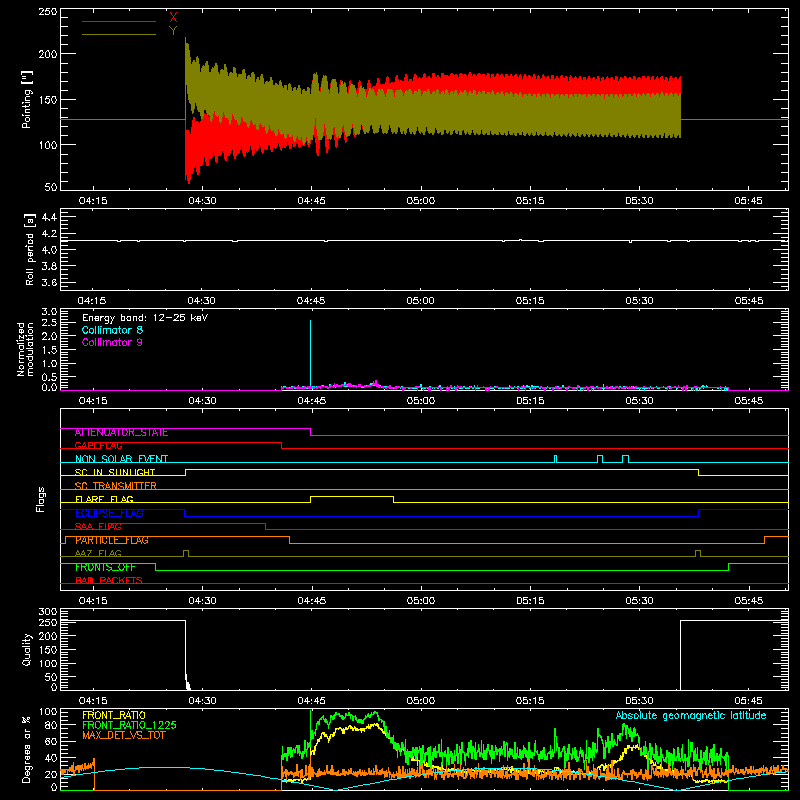
Task: Click the MAX_DET_VS_TOT legend entry
Action: click(x=123, y=735)
